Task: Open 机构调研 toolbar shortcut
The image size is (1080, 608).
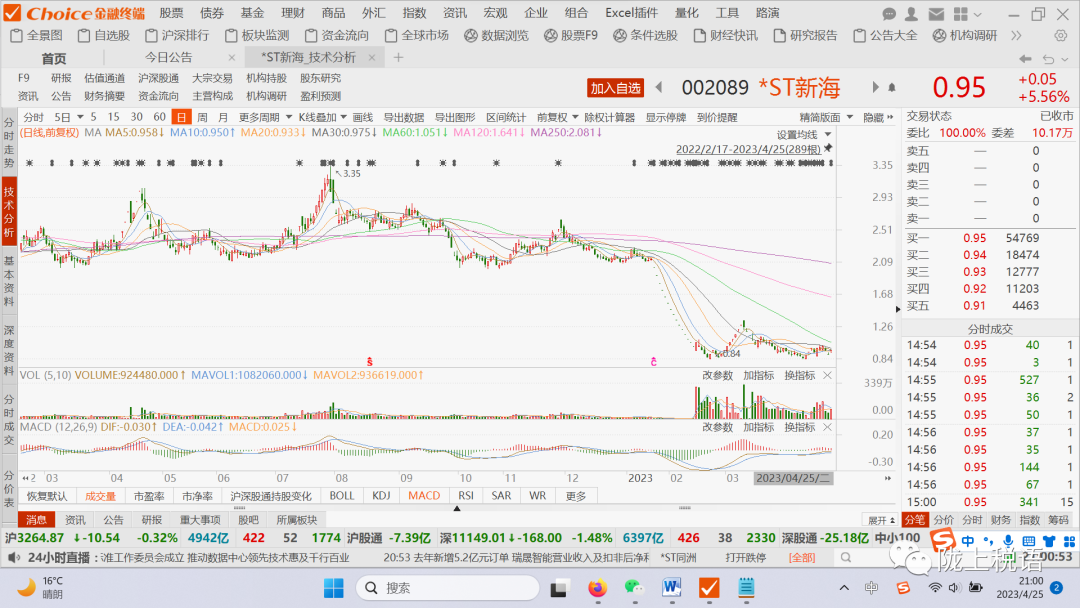Action: [x=964, y=35]
